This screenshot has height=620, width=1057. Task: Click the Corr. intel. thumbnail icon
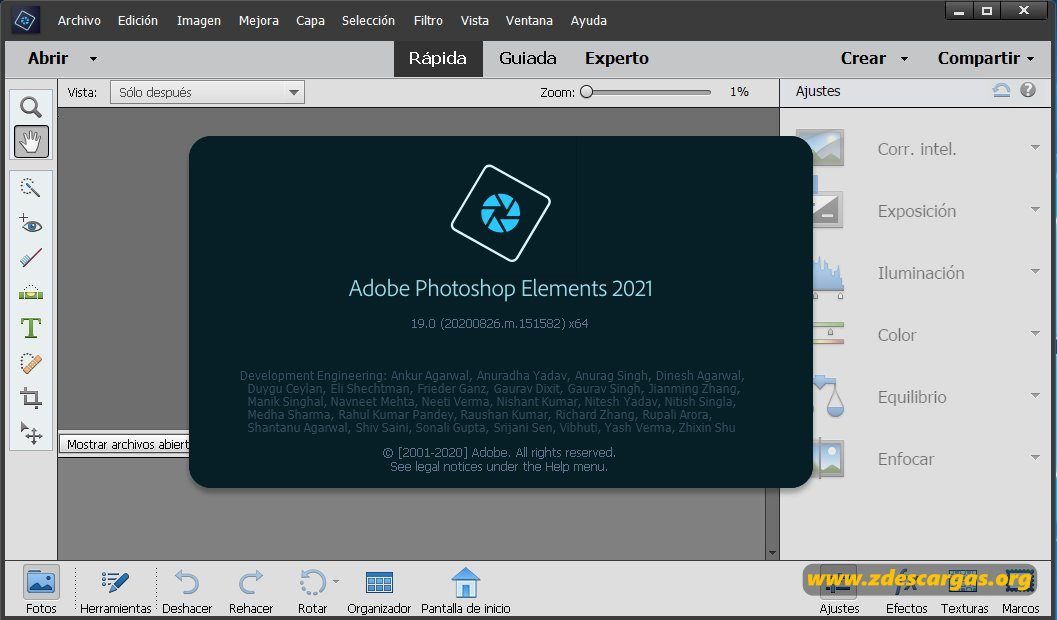pyautogui.click(x=820, y=148)
